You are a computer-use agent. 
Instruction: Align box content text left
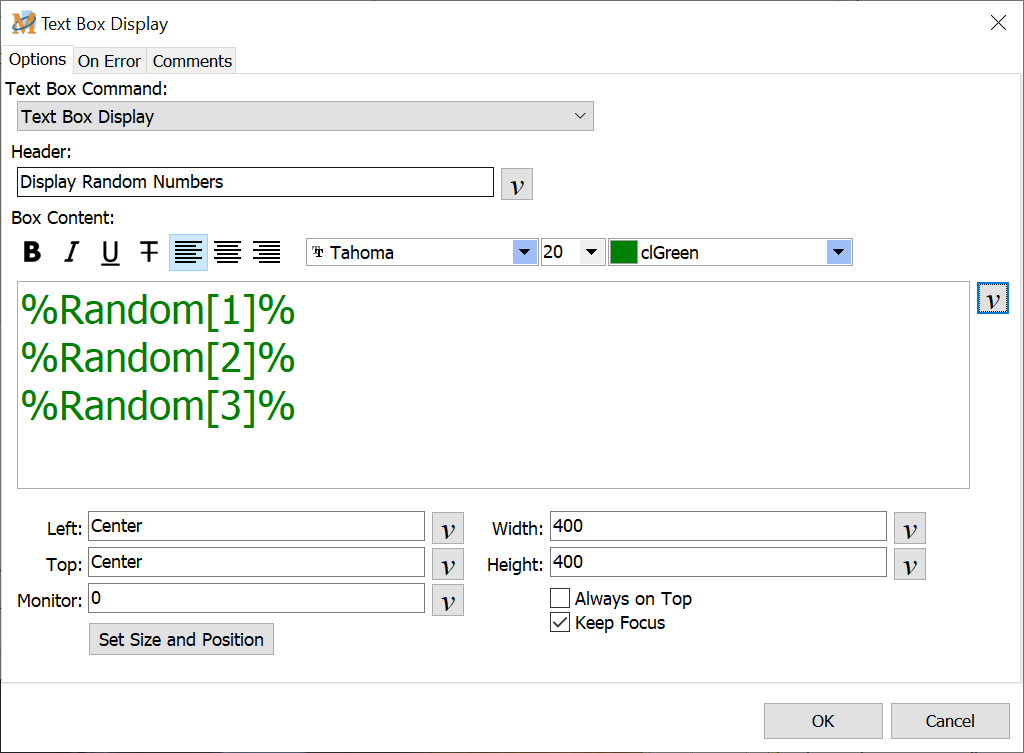point(188,252)
